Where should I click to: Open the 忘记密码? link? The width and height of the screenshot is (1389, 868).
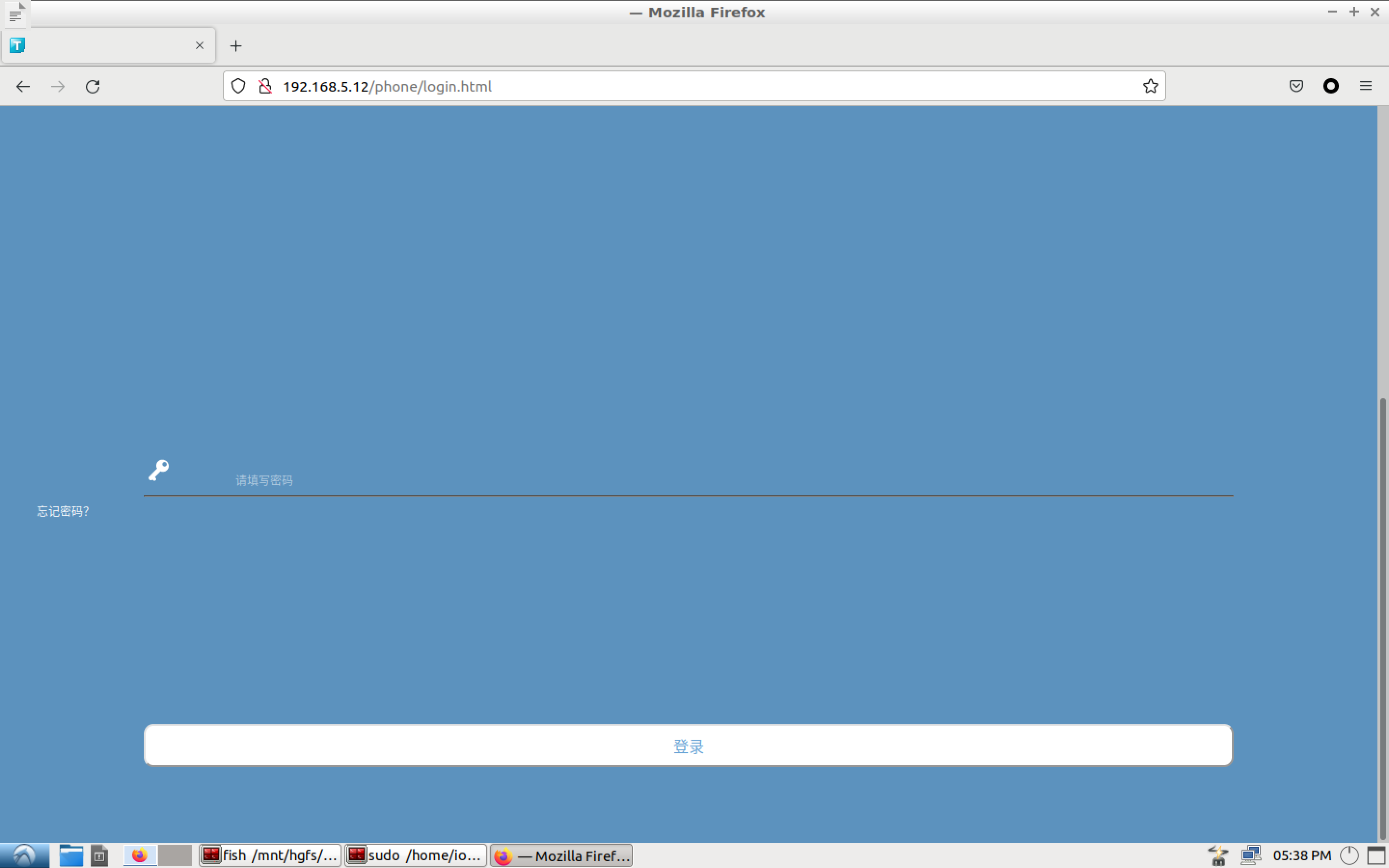point(63,512)
